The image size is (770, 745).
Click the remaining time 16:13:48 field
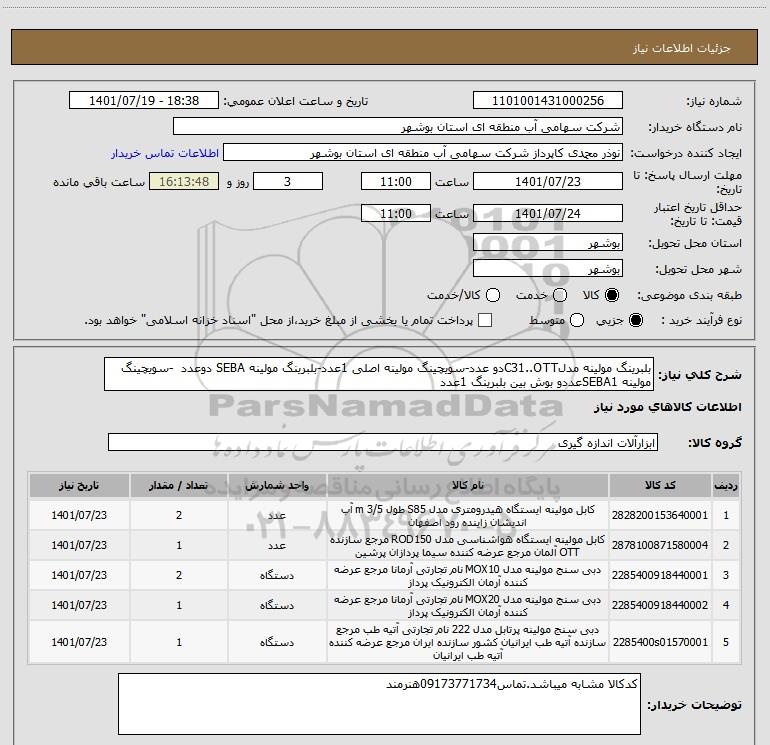click(184, 182)
